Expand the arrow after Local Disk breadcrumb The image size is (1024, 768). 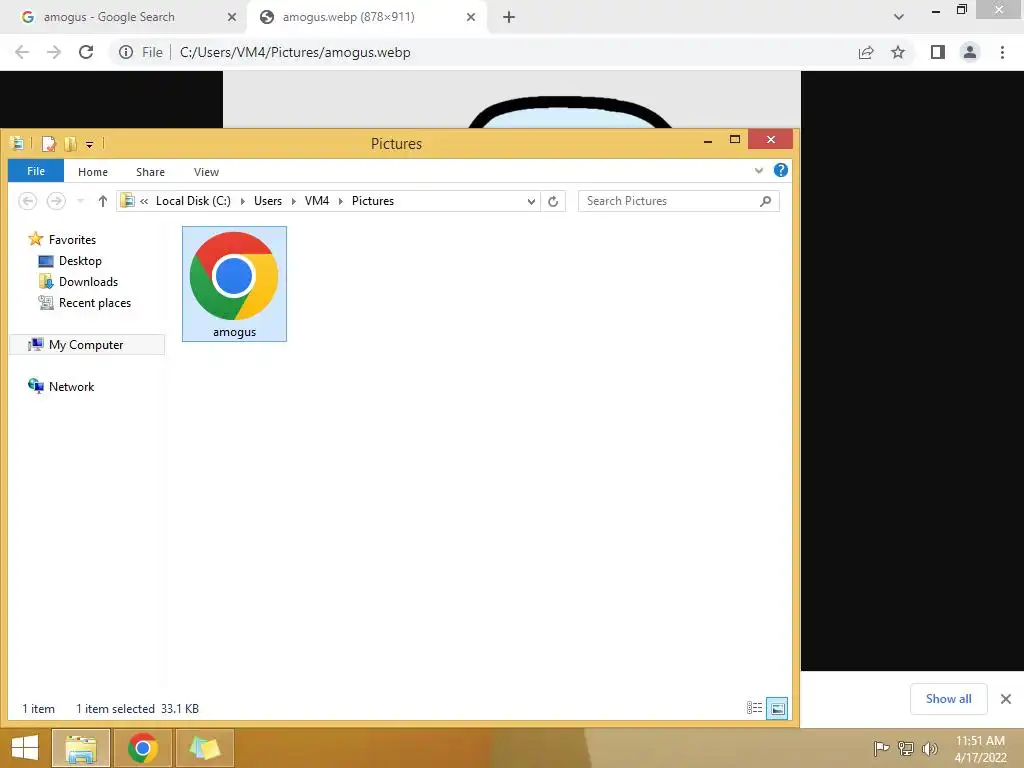[242, 201]
